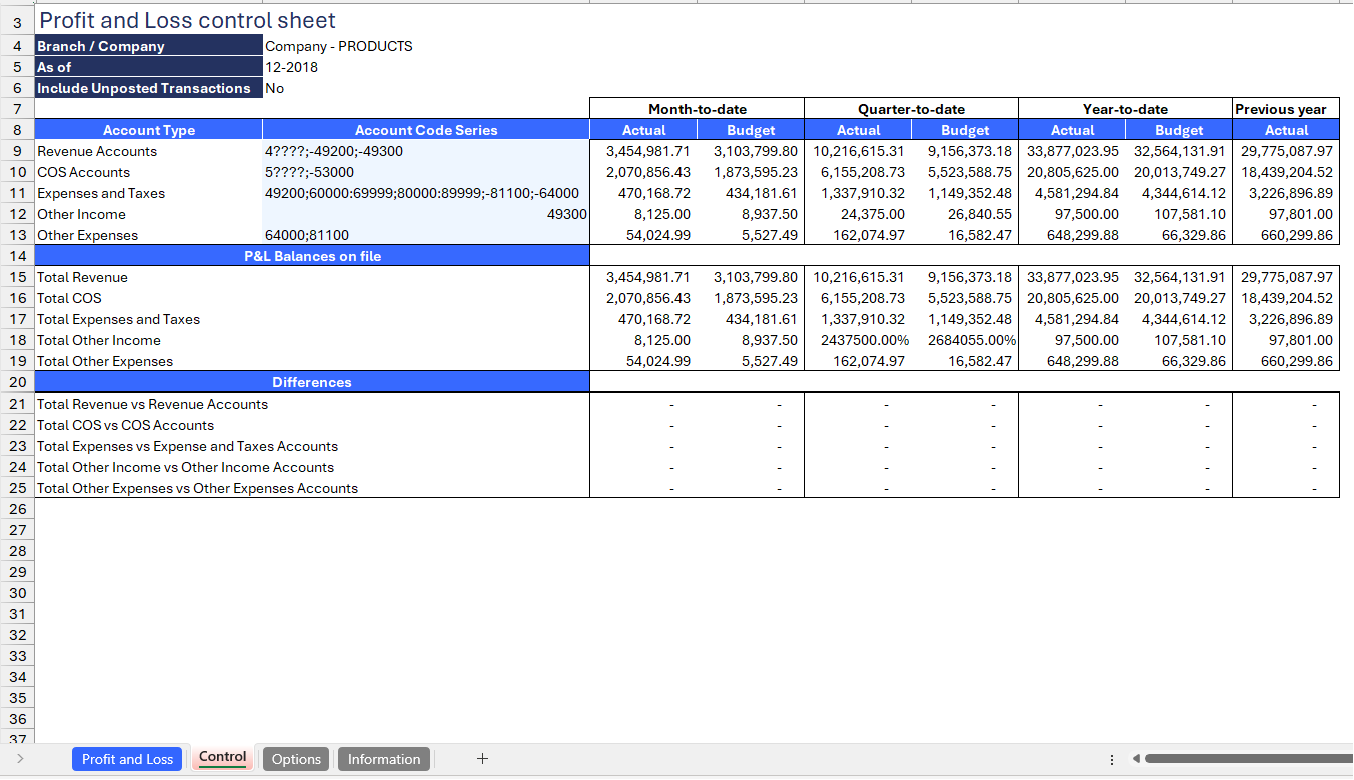Select the Previous year header cell
The image size is (1354, 780).
point(1286,109)
